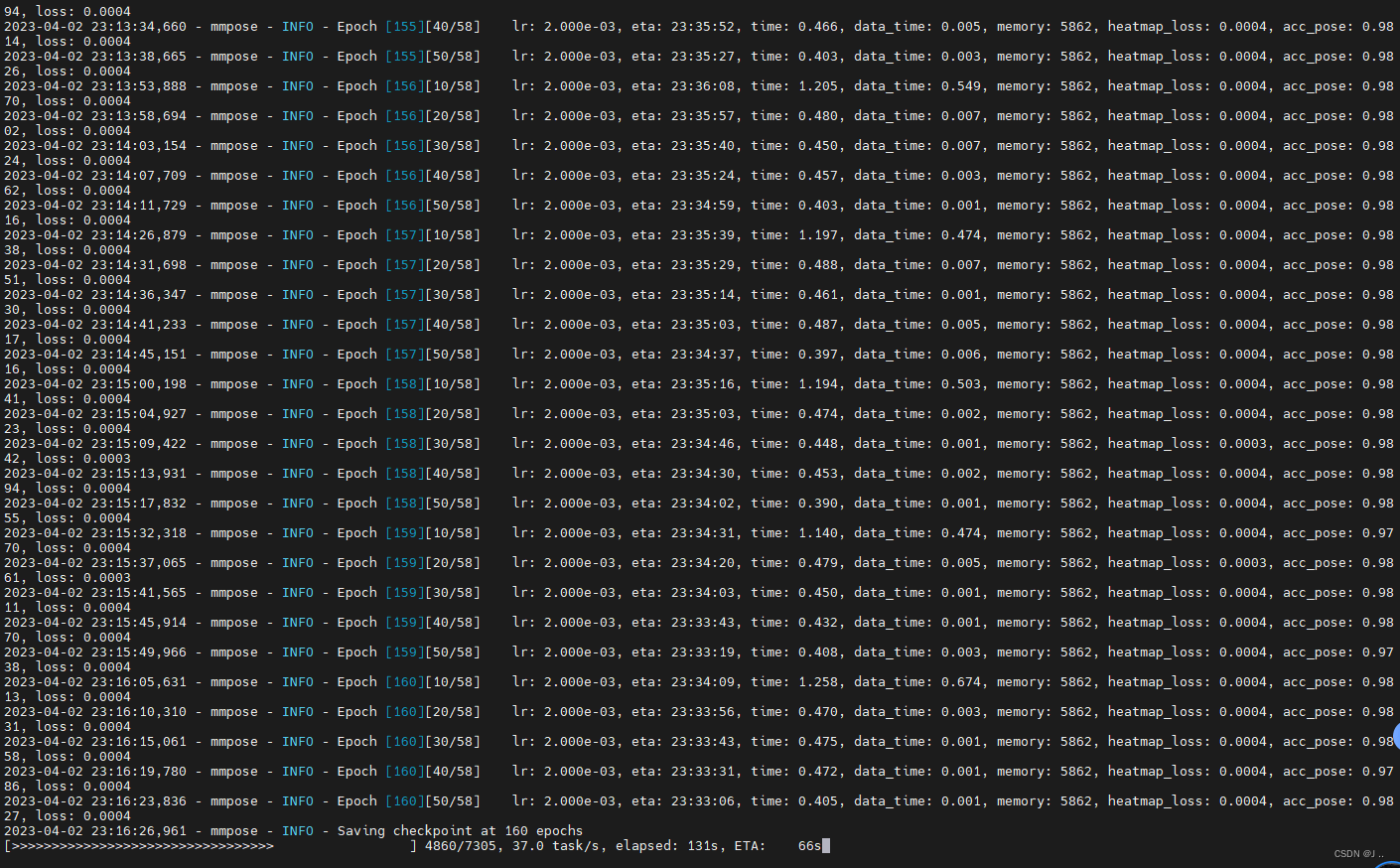Click the time value "0.488"
This screenshot has width=1400, height=868.
817,265
